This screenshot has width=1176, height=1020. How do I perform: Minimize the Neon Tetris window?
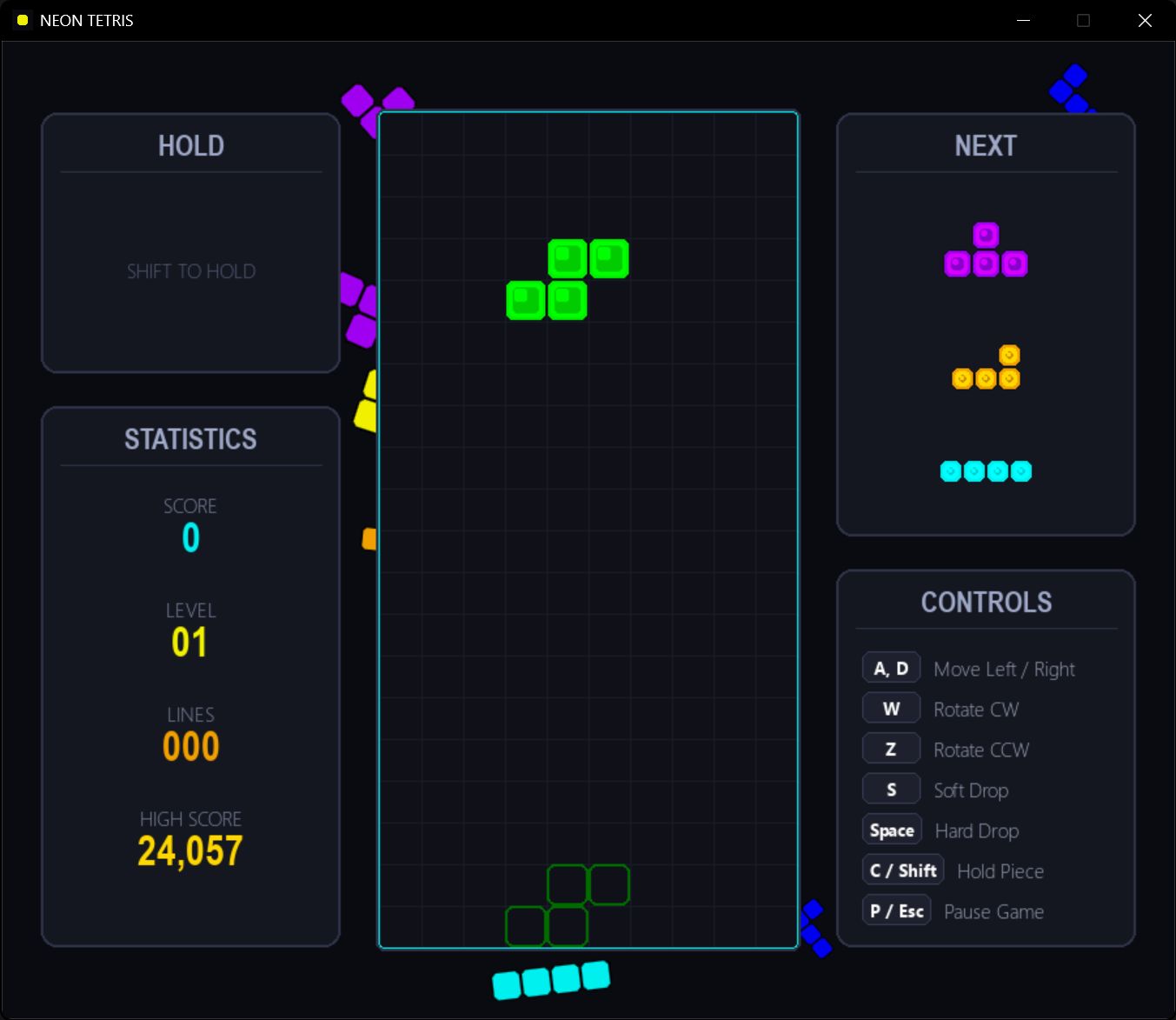1023,20
